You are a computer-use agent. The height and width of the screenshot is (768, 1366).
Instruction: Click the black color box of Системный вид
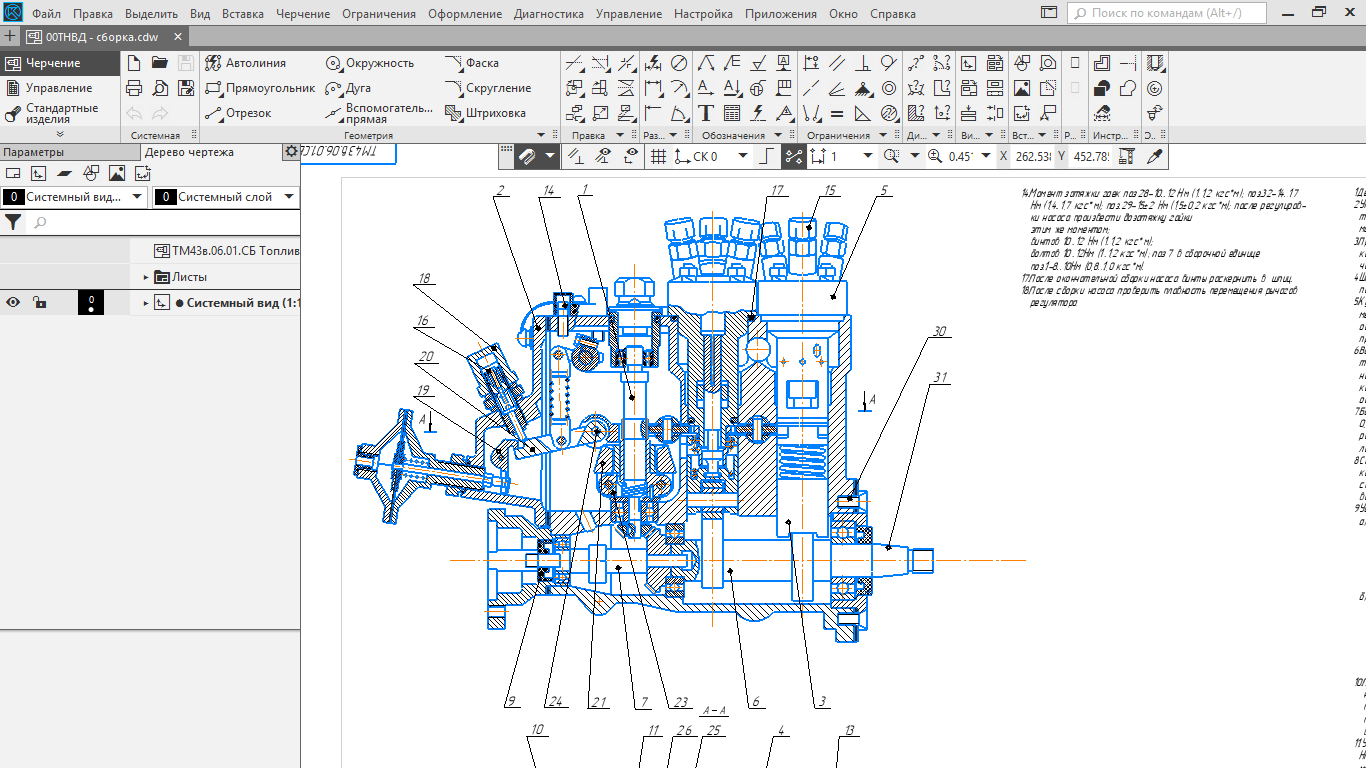pyautogui.click(x=91, y=303)
